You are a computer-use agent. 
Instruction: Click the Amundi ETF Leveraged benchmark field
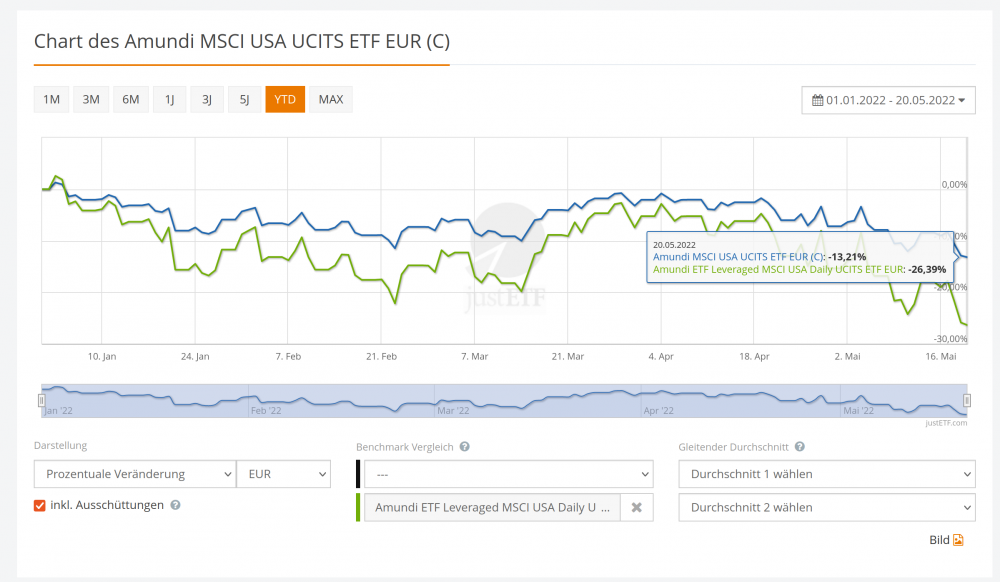[x=491, y=508]
